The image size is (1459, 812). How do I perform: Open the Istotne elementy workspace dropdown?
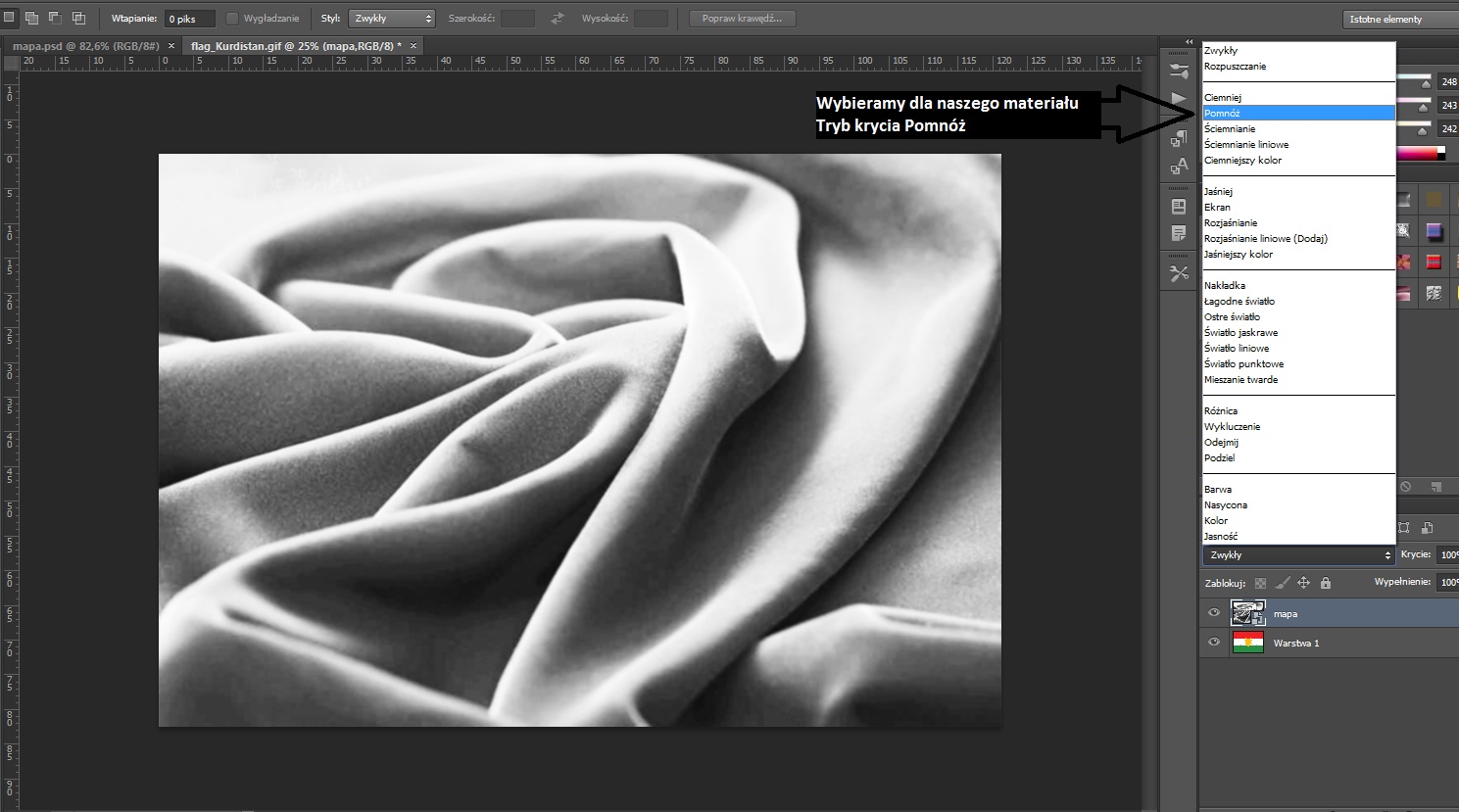(1401, 19)
